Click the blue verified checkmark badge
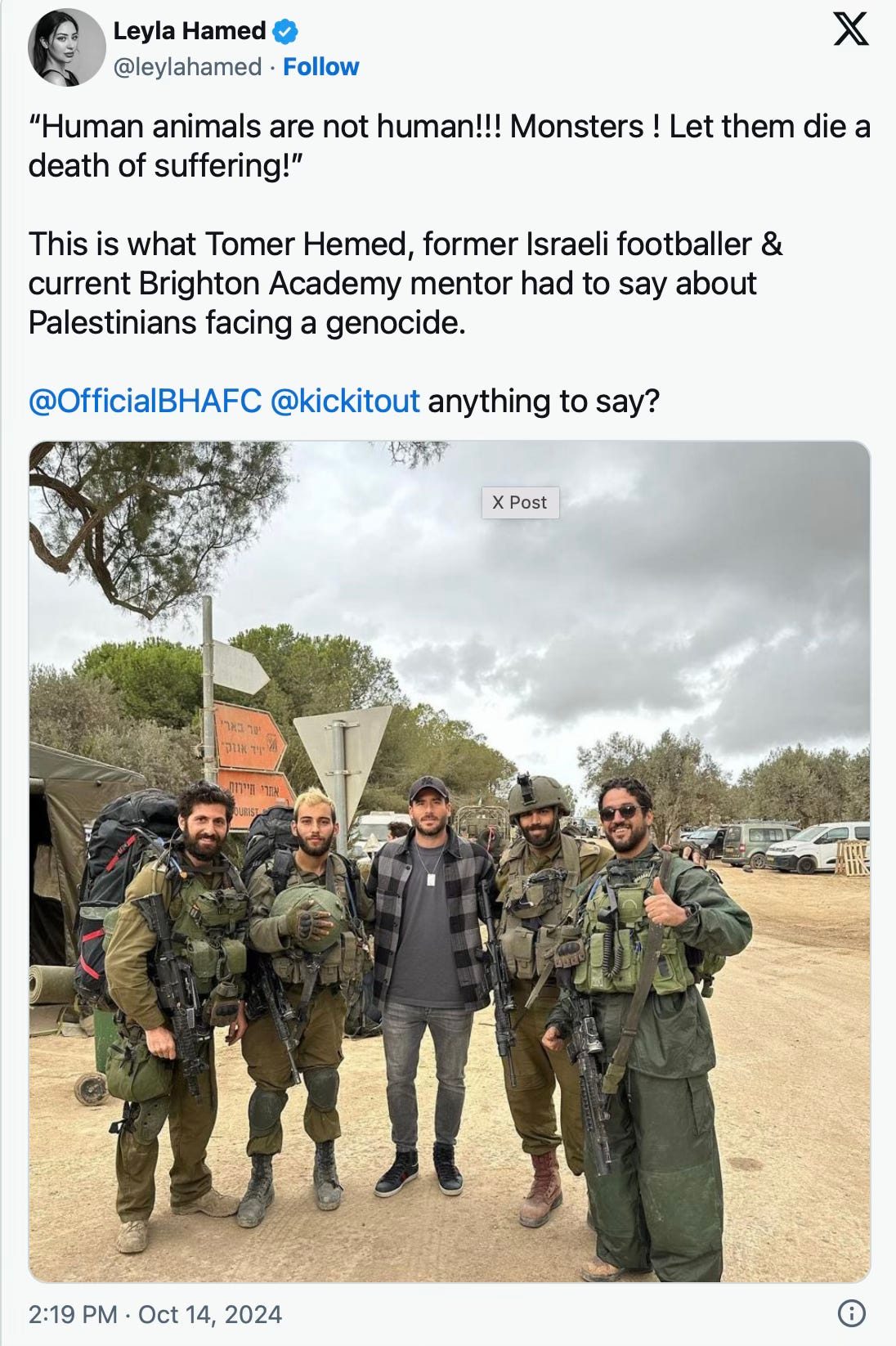Viewport: 896px width, 1346px height. pos(284,32)
